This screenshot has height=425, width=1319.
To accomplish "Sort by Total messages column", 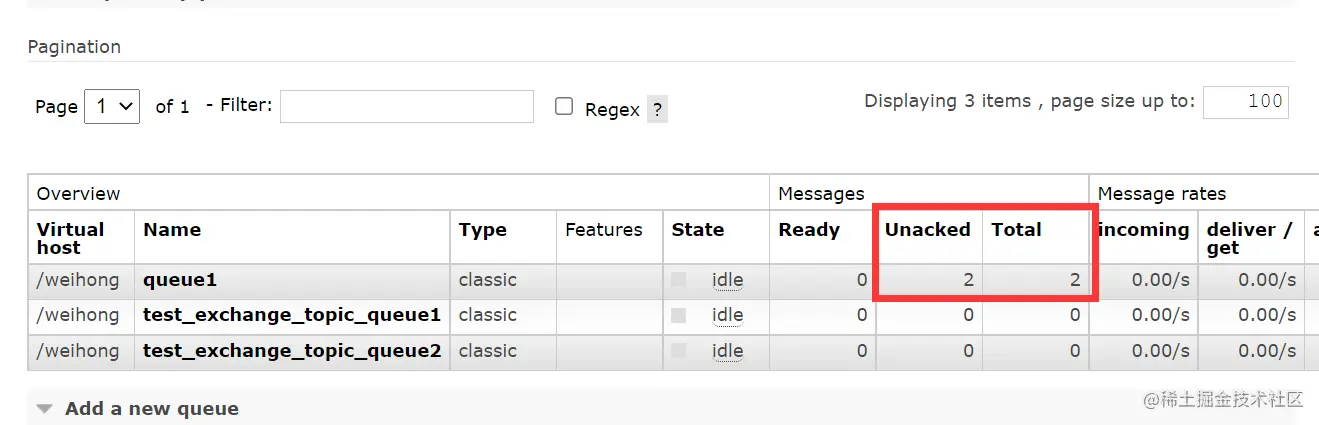I will point(1016,230).
